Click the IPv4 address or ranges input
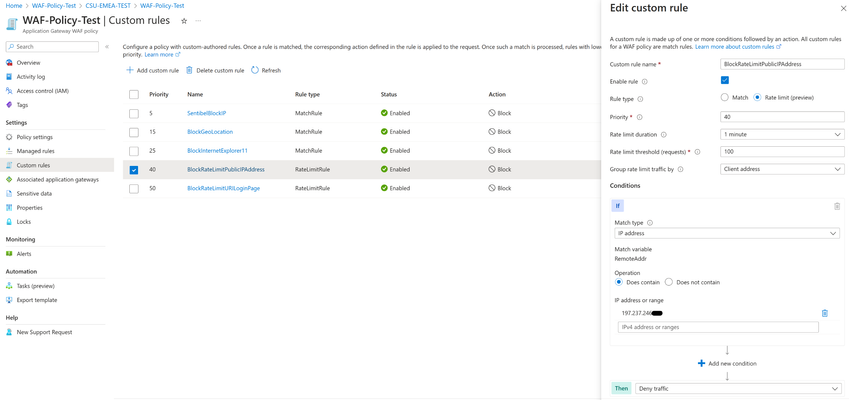849x400 pixels. coord(718,327)
